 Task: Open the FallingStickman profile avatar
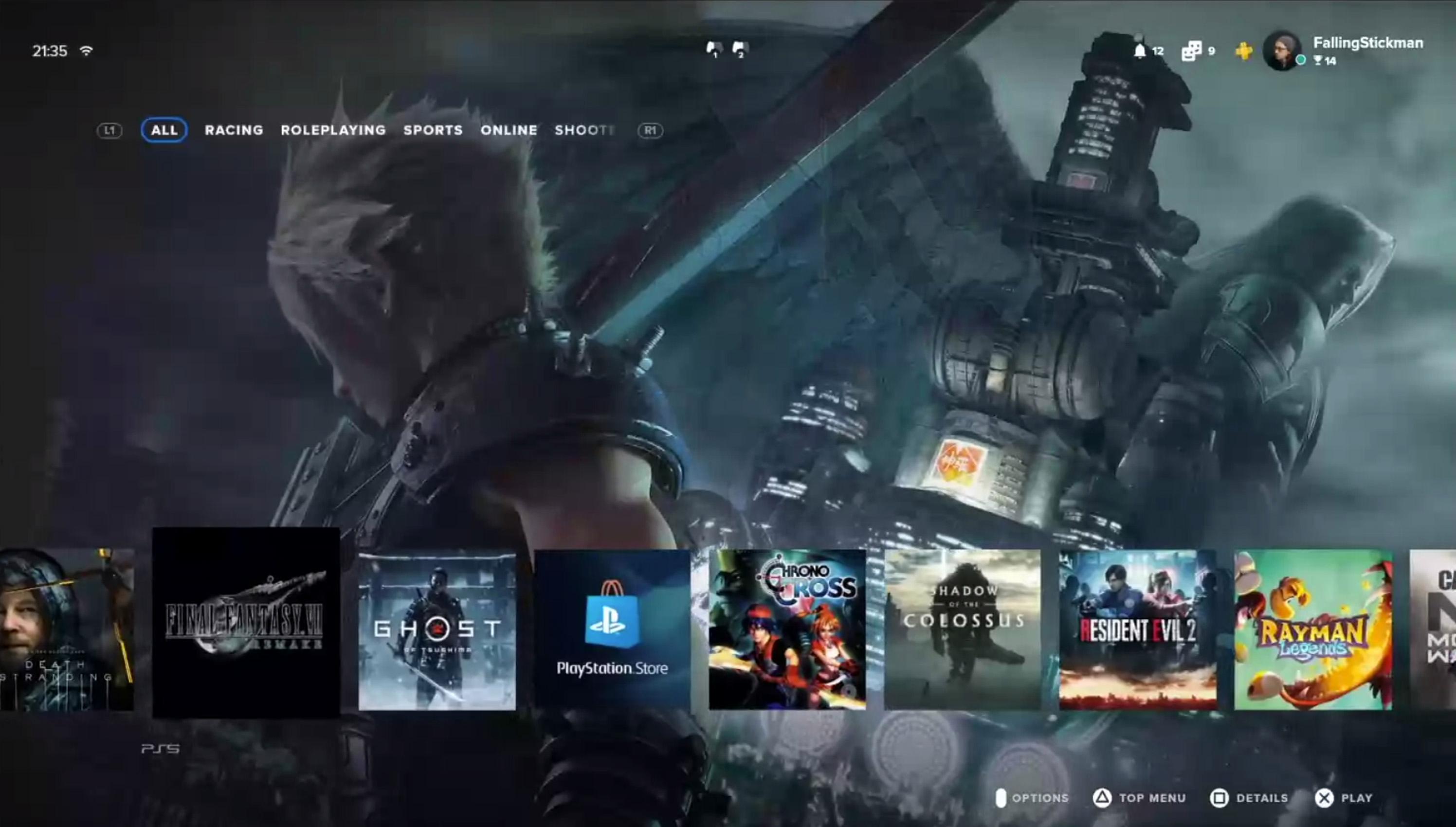1282,51
